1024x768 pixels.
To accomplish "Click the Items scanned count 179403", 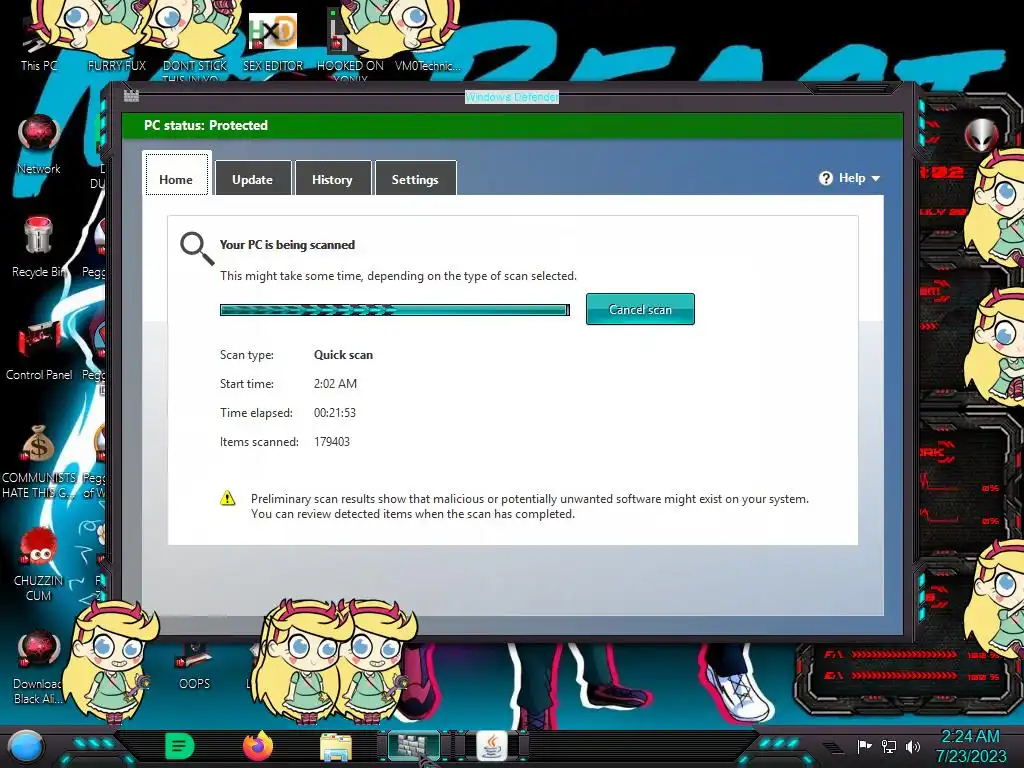I will coord(332,441).
